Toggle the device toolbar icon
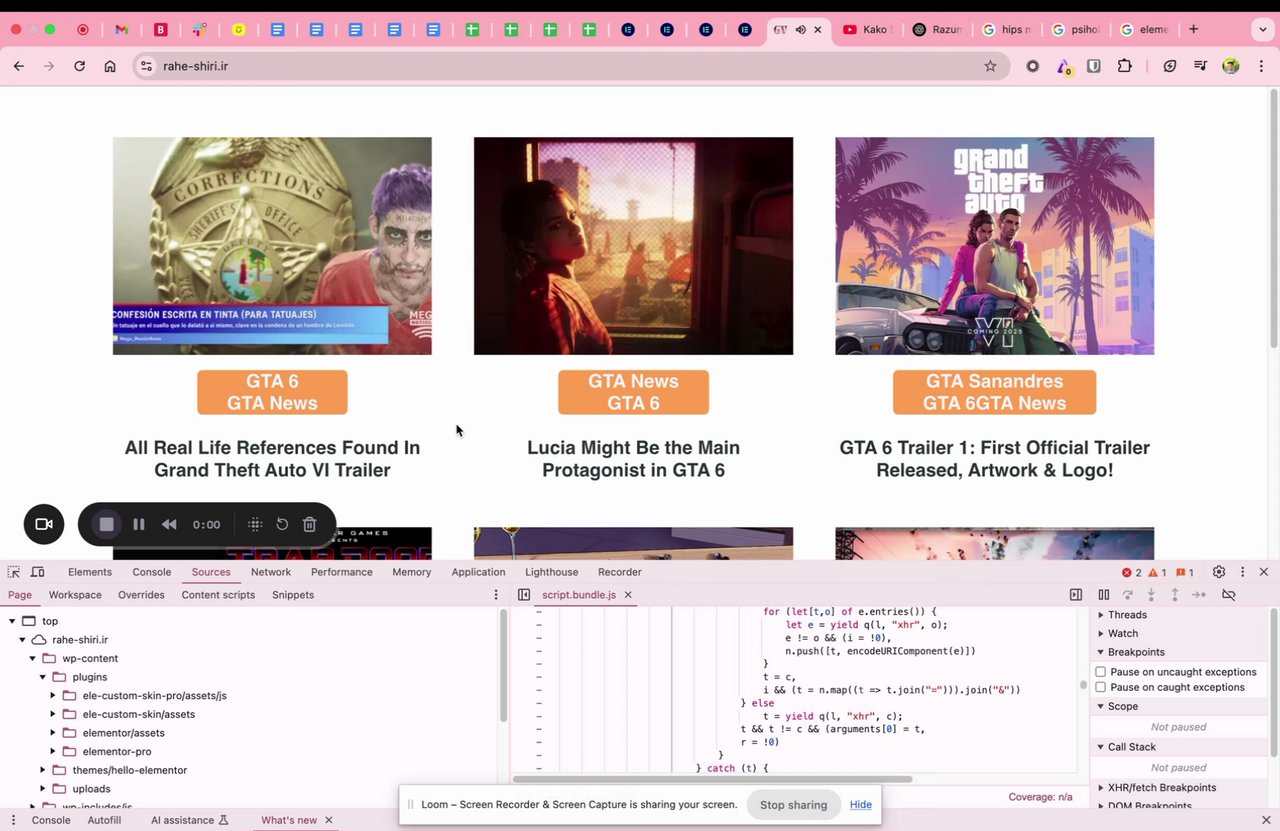The width and height of the screenshot is (1280, 831). 38,572
